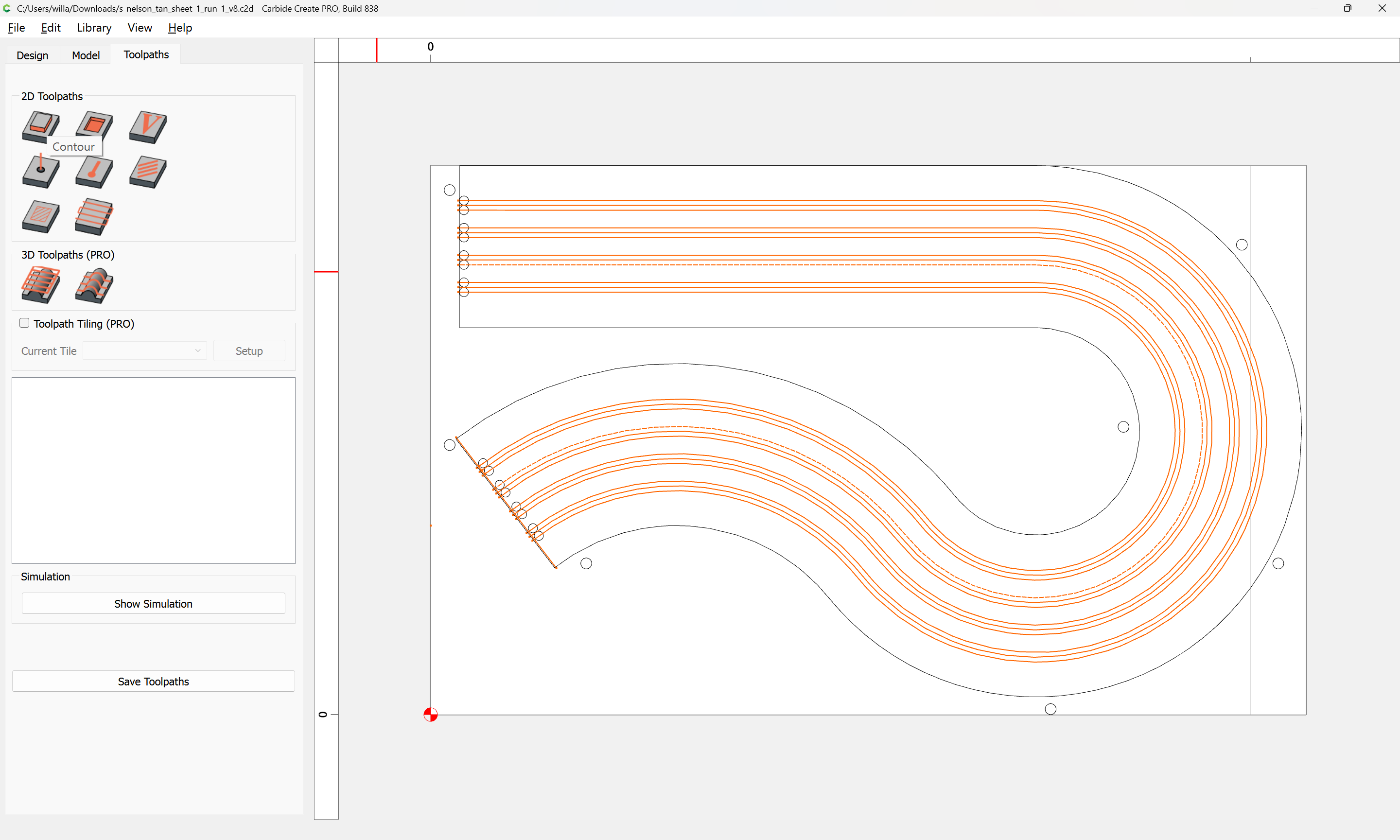Switch to the Model tab
This screenshot has height=840, width=1400.
pyautogui.click(x=86, y=55)
